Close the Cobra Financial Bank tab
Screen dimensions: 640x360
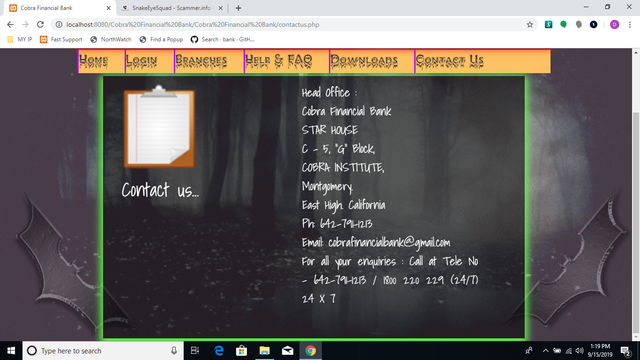(109, 8)
